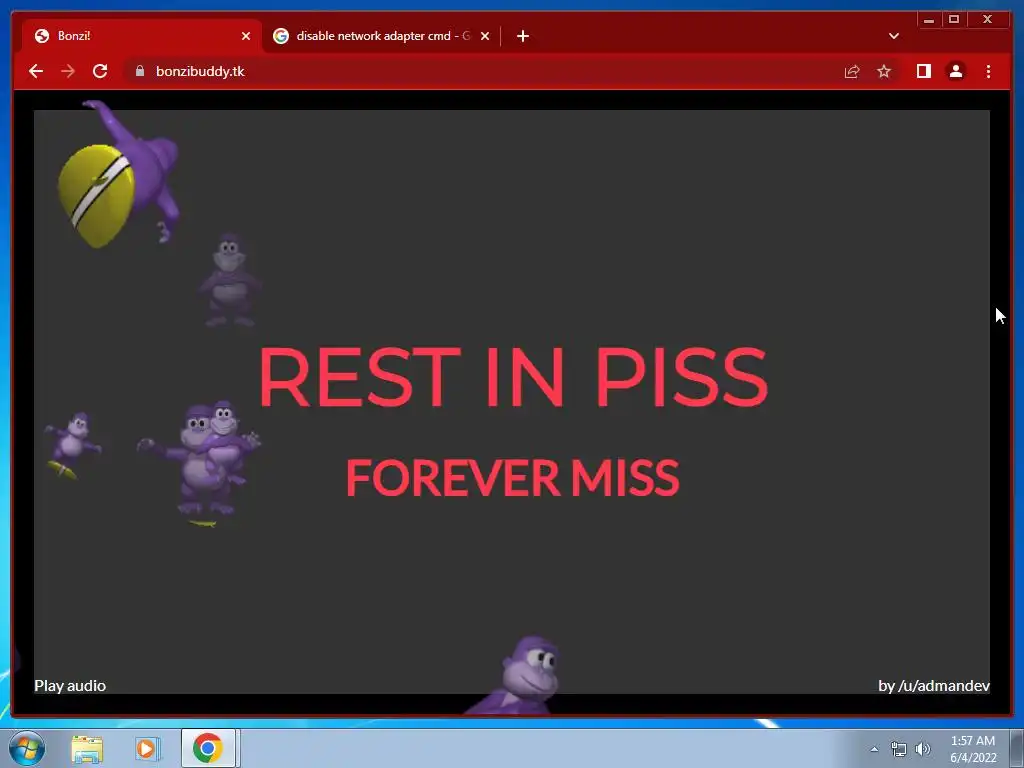
Task: Close the Bonzi! tab
Action: pos(246,36)
